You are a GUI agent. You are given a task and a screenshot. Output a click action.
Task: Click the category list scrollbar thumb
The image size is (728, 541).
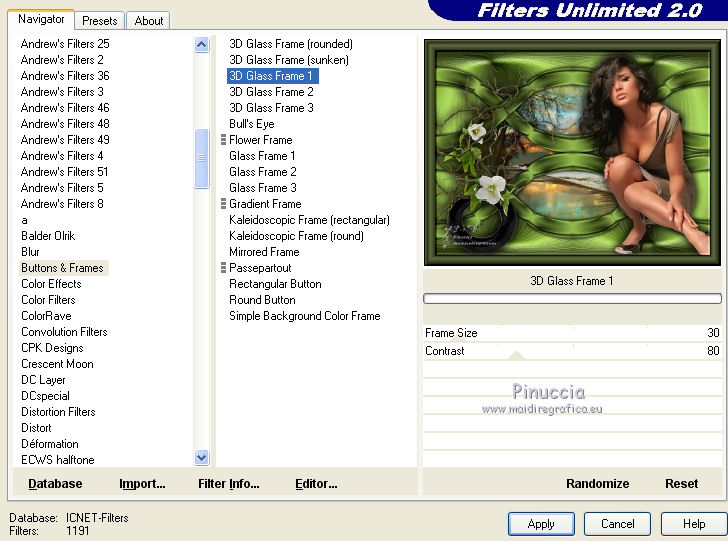point(202,158)
